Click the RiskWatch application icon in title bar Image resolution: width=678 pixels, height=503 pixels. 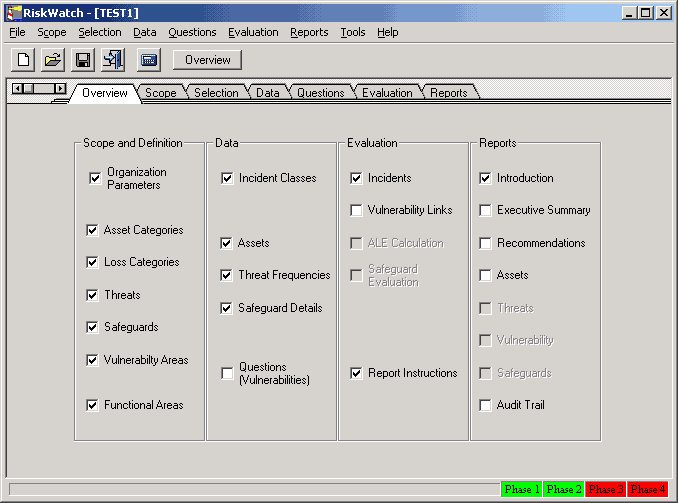[14, 13]
